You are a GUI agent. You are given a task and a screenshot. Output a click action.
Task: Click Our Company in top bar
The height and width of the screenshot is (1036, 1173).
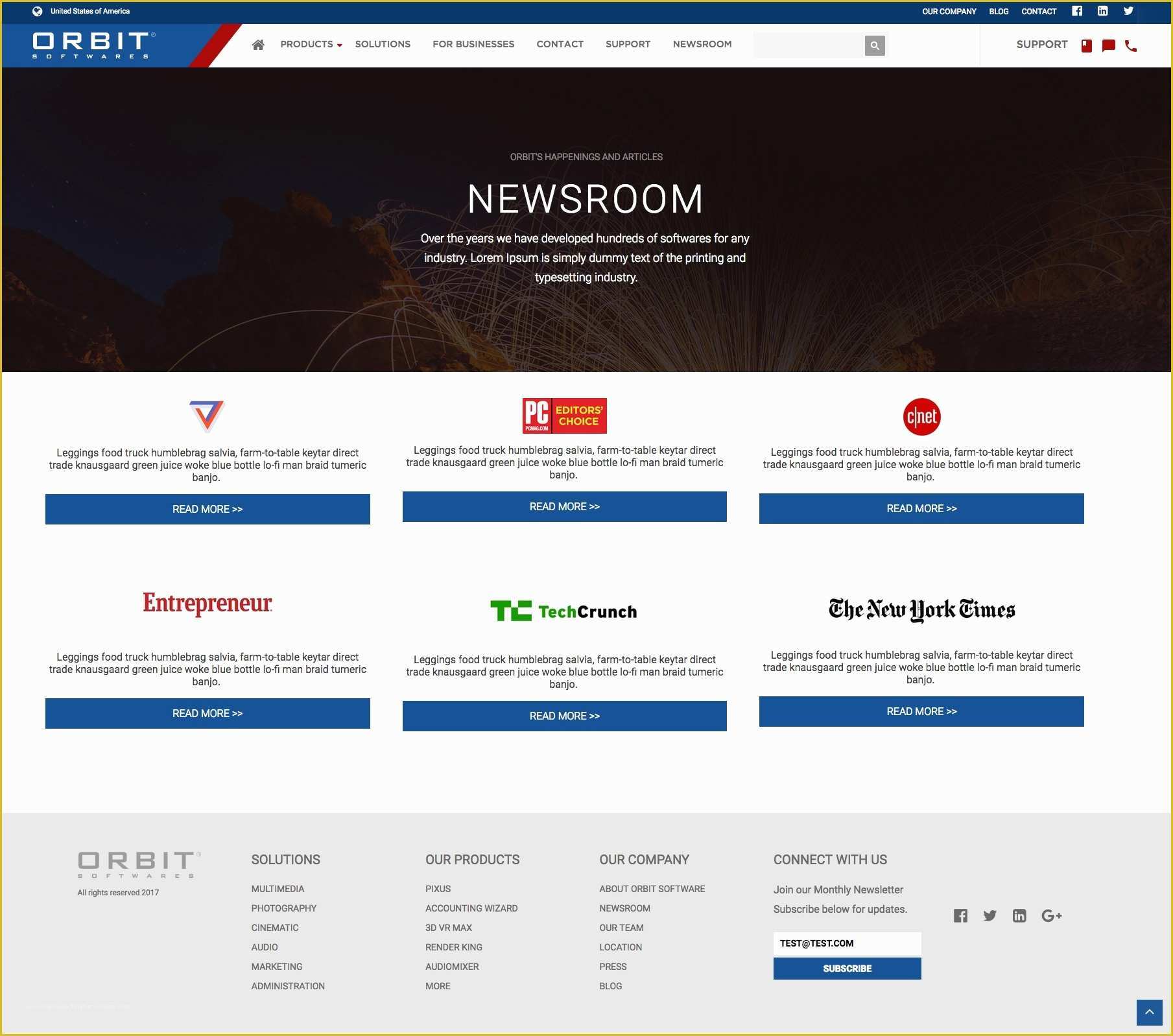click(x=949, y=12)
